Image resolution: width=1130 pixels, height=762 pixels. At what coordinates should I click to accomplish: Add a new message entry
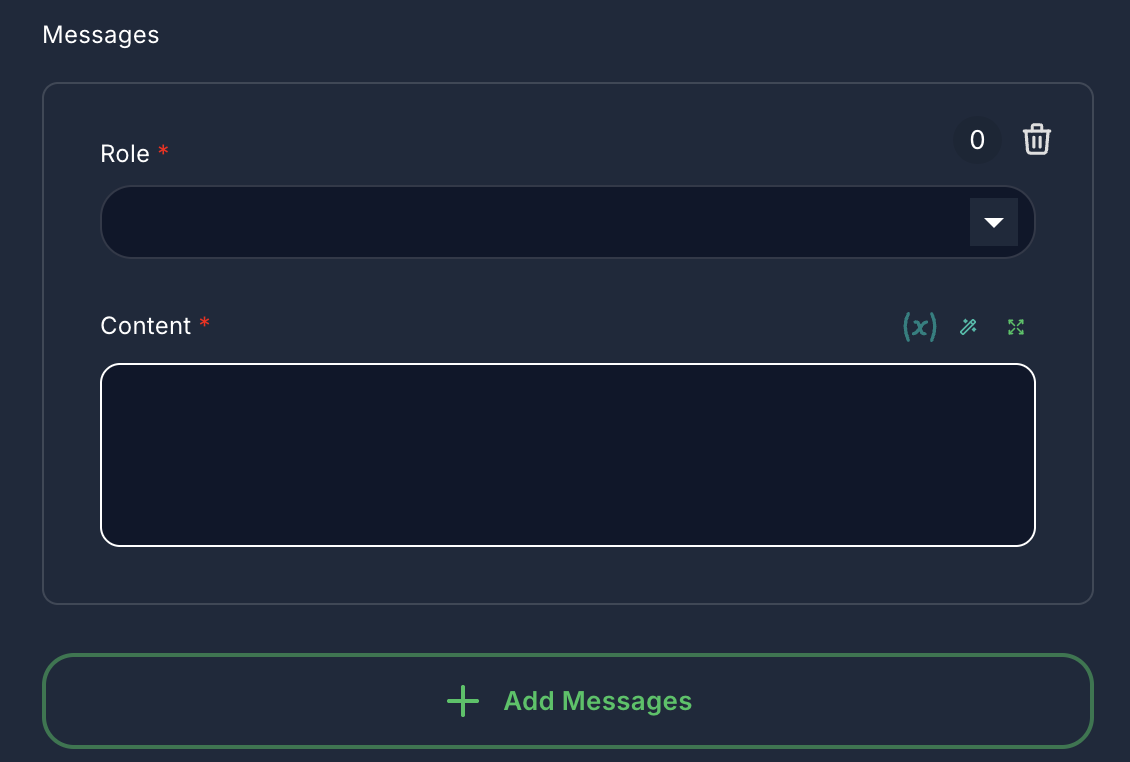(x=567, y=701)
